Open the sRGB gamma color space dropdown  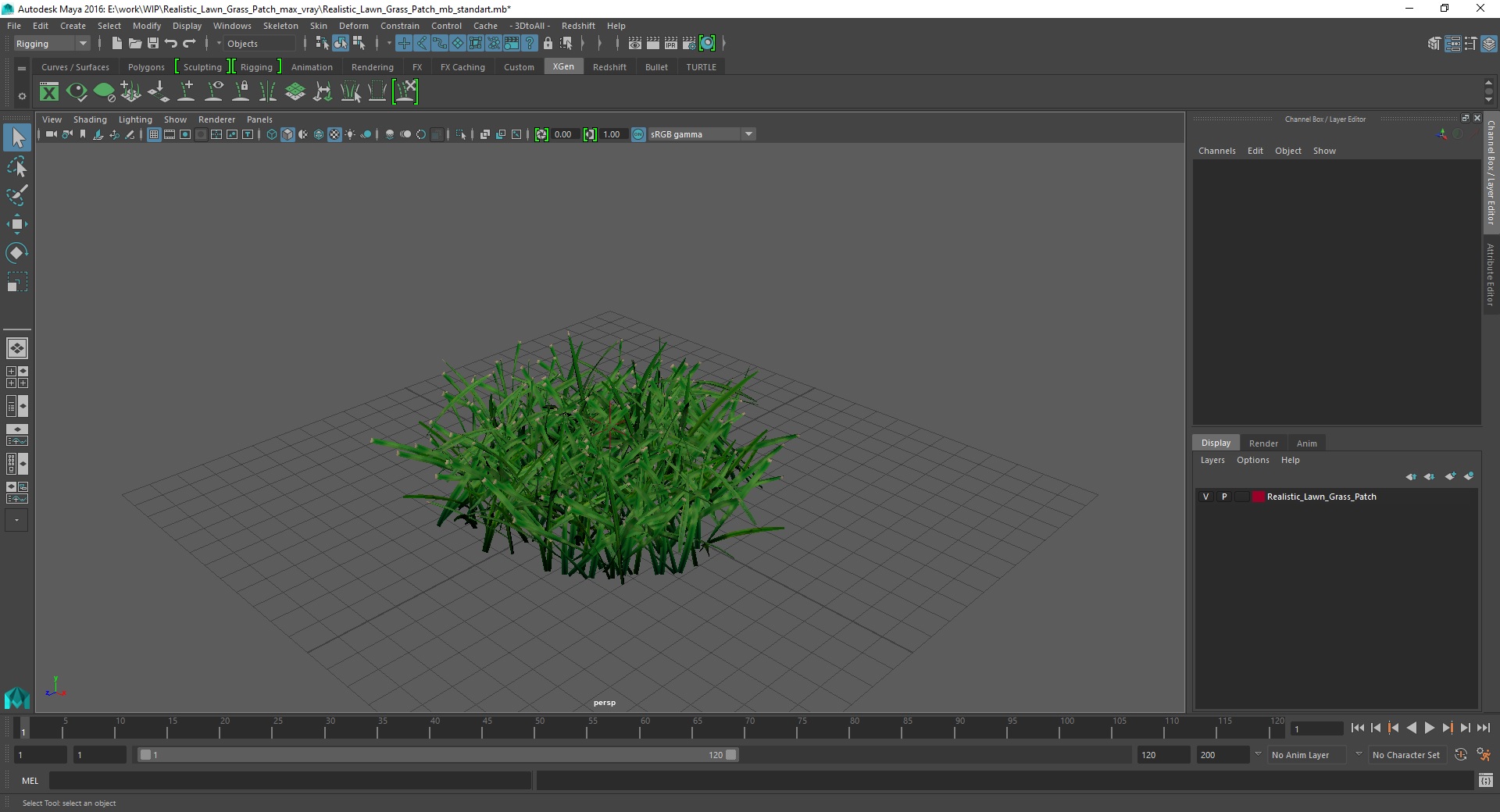(x=702, y=134)
